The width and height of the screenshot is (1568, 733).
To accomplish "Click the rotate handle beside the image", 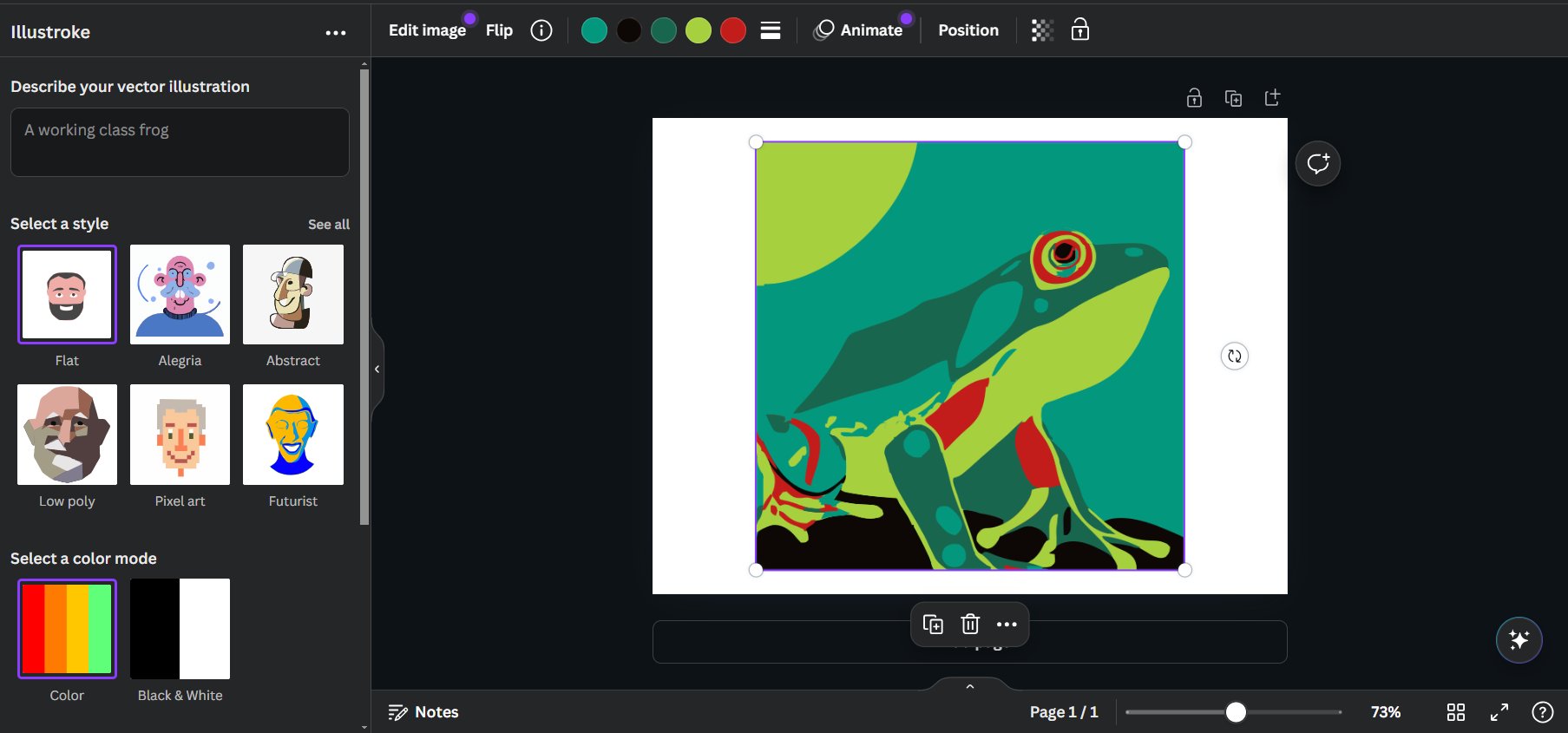I will (x=1234, y=356).
